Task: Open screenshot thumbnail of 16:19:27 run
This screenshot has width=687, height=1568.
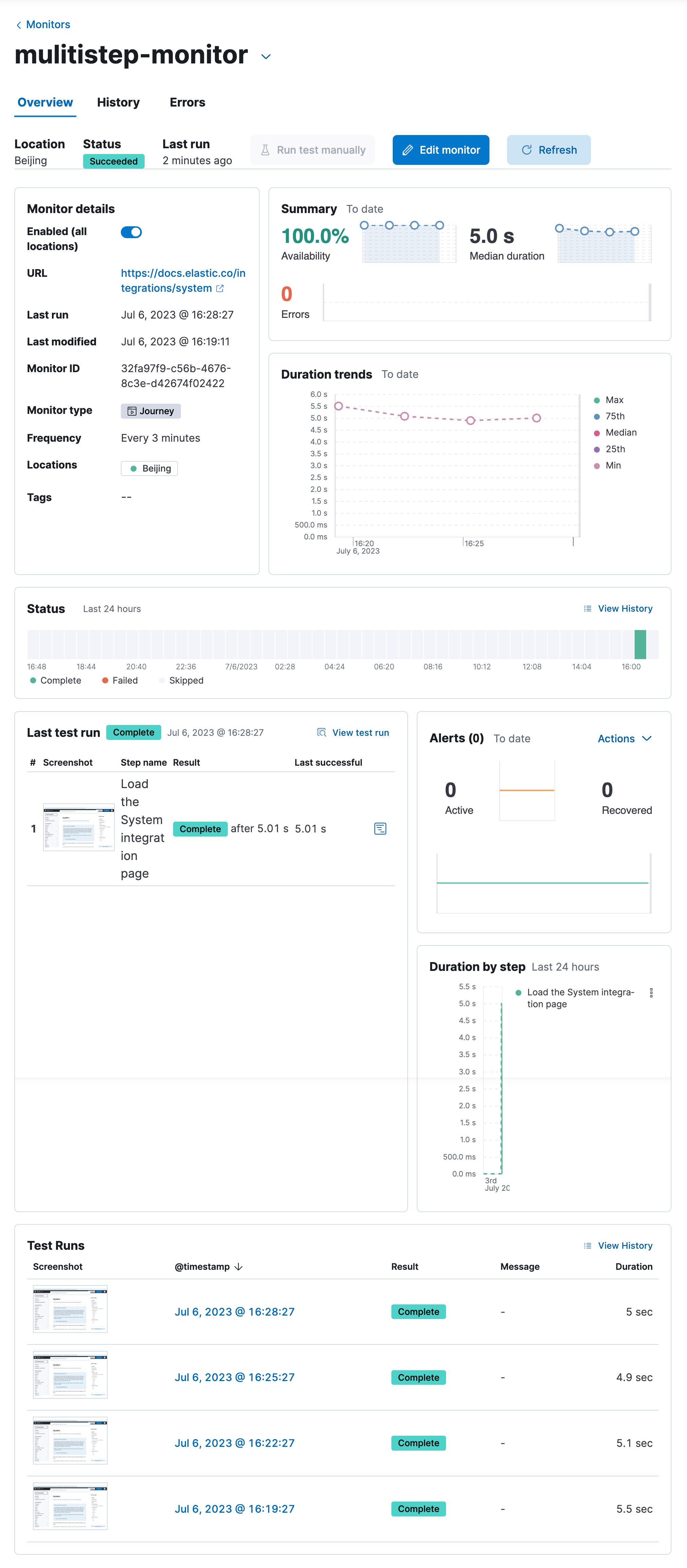Action: click(70, 1507)
